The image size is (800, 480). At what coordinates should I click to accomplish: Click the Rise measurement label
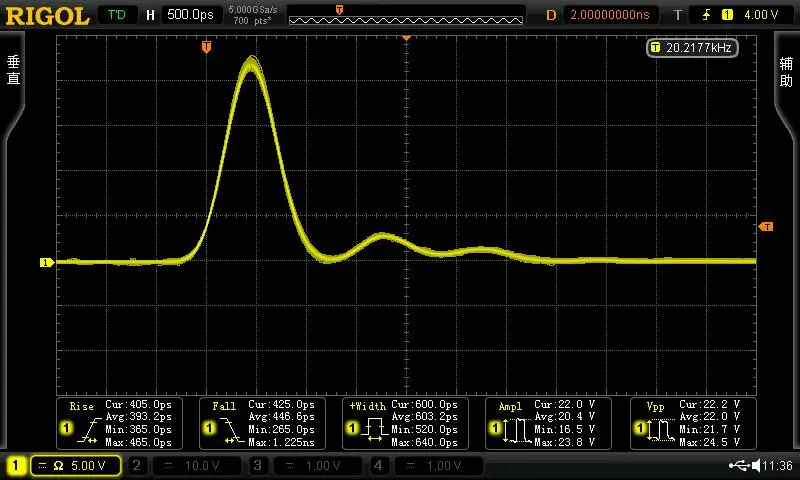pos(82,407)
